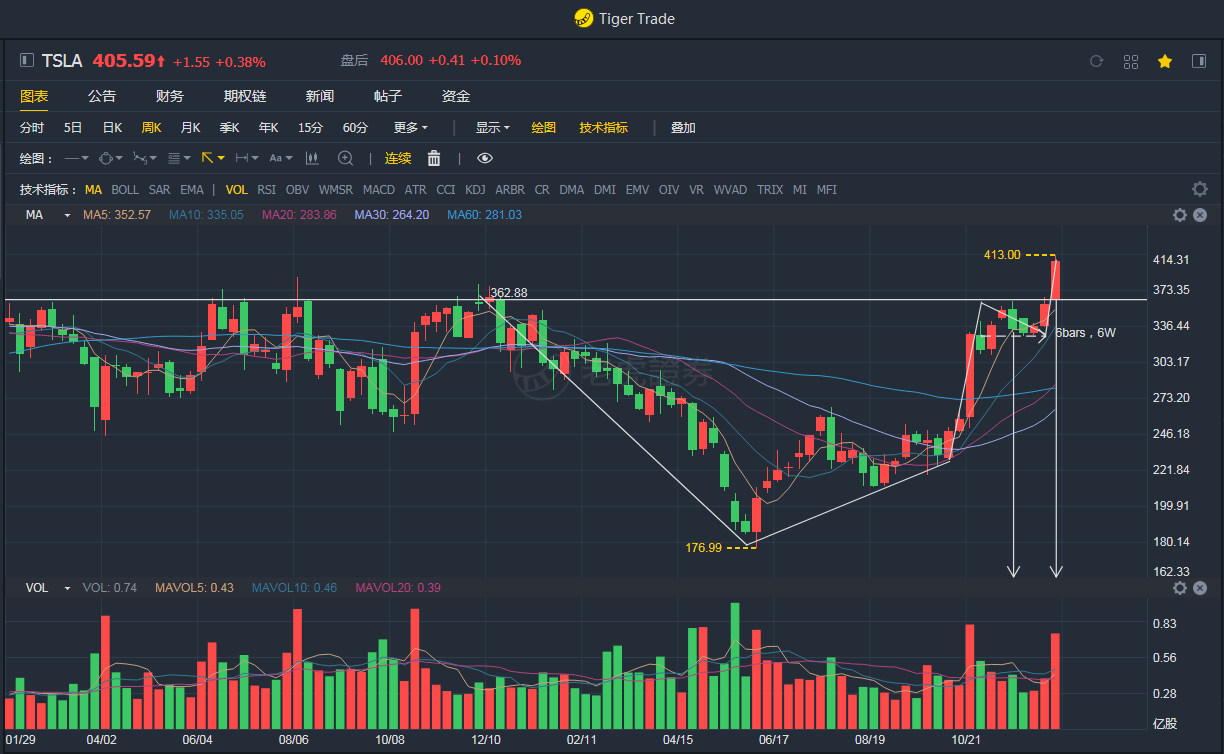Open the 公告 tab
1224x754 pixels.
[x=102, y=96]
